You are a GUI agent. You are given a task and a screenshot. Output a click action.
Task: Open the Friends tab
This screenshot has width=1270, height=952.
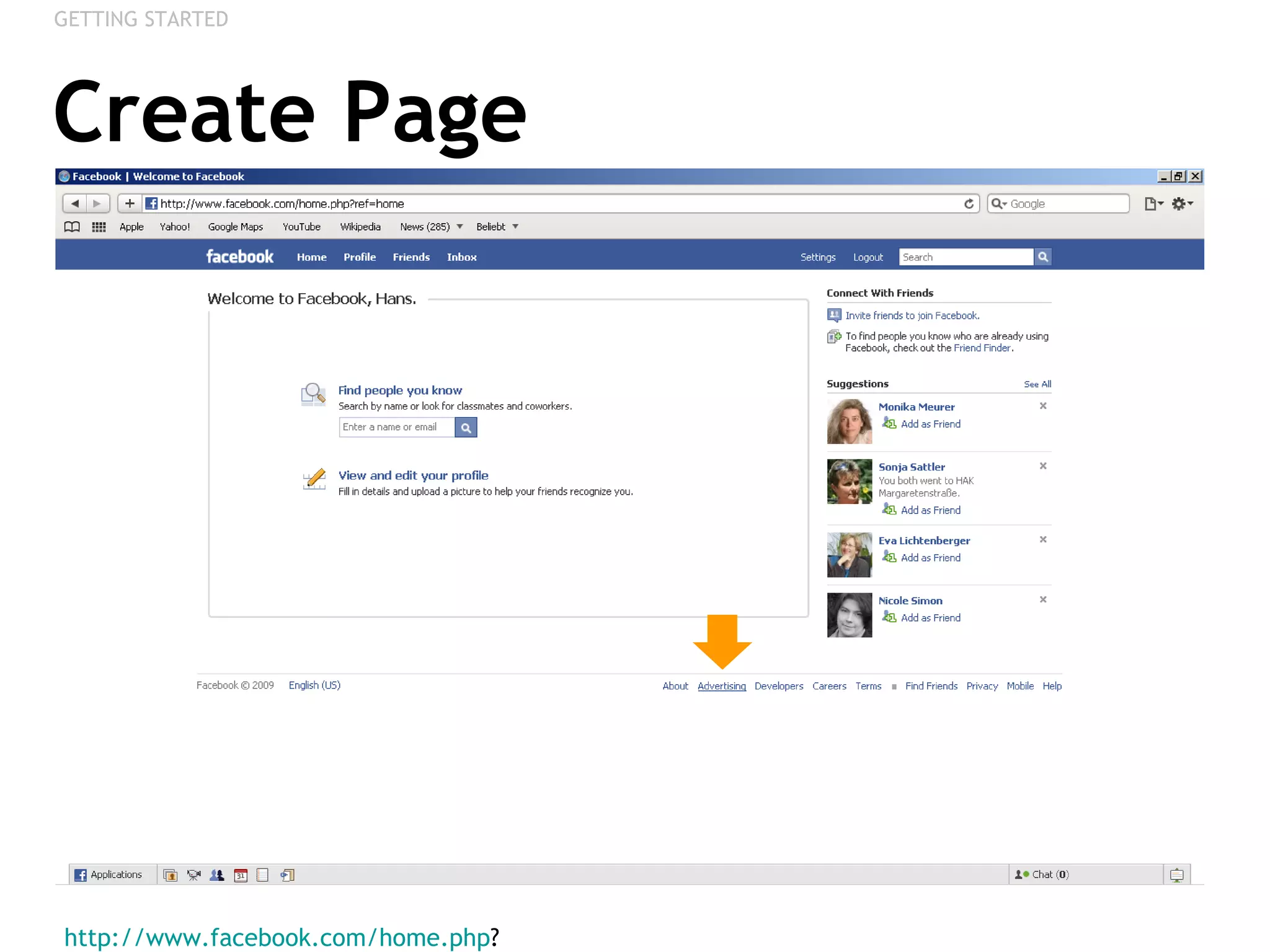coord(411,257)
